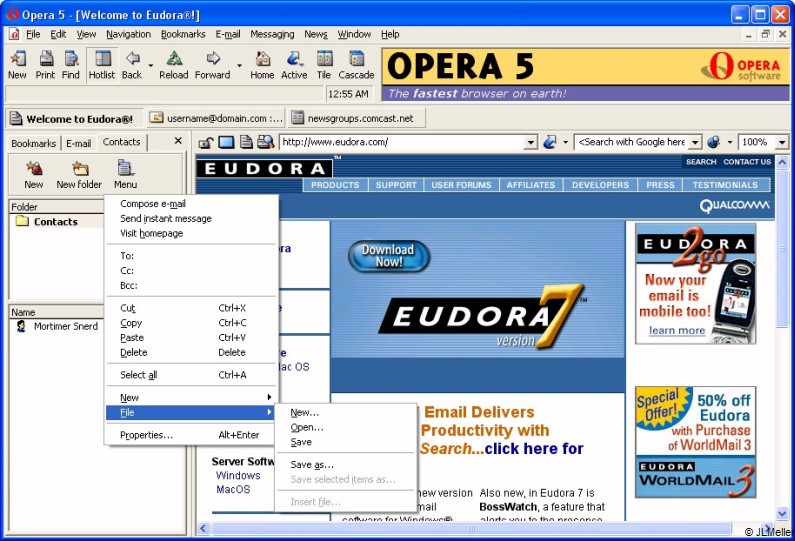The height and width of the screenshot is (541, 795).
Task: Click the Active toolbar icon
Action: pyautogui.click(x=294, y=65)
